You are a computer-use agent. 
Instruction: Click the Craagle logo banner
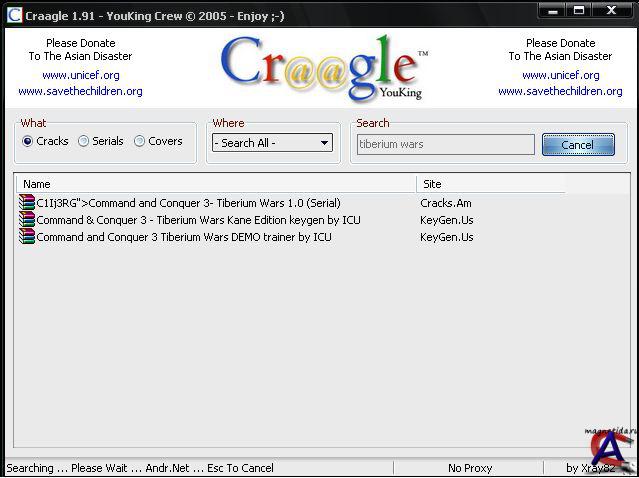click(x=324, y=69)
